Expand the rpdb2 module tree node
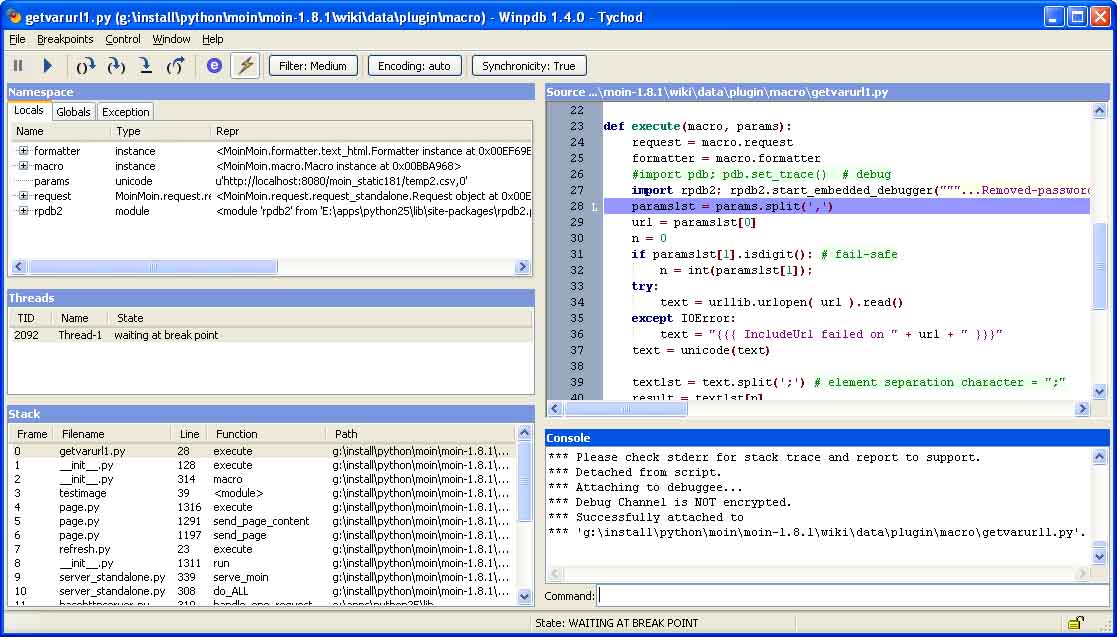The height and width of the screenshot is (637, 1117). click(23, 211)
